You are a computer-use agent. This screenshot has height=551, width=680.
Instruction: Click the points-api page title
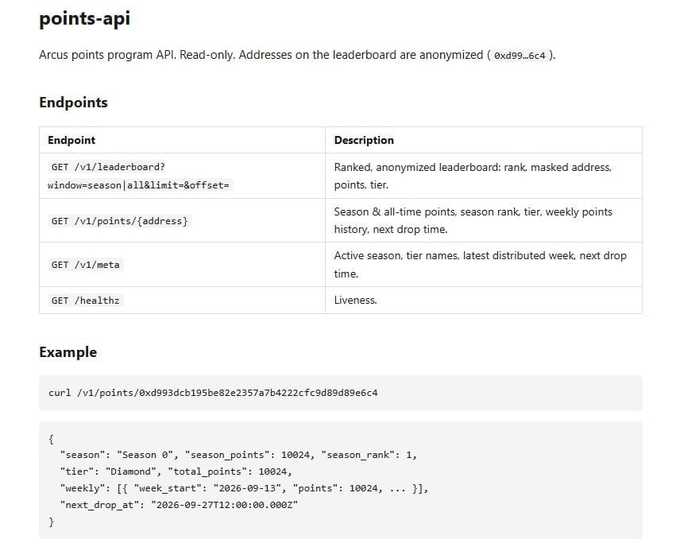click(85, 19)
